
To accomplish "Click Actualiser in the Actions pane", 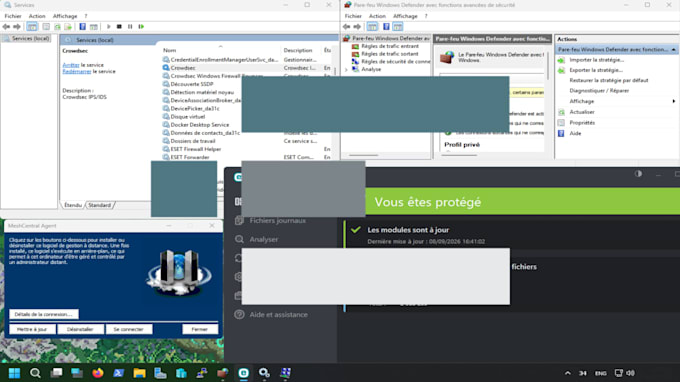I will [582, 112].
